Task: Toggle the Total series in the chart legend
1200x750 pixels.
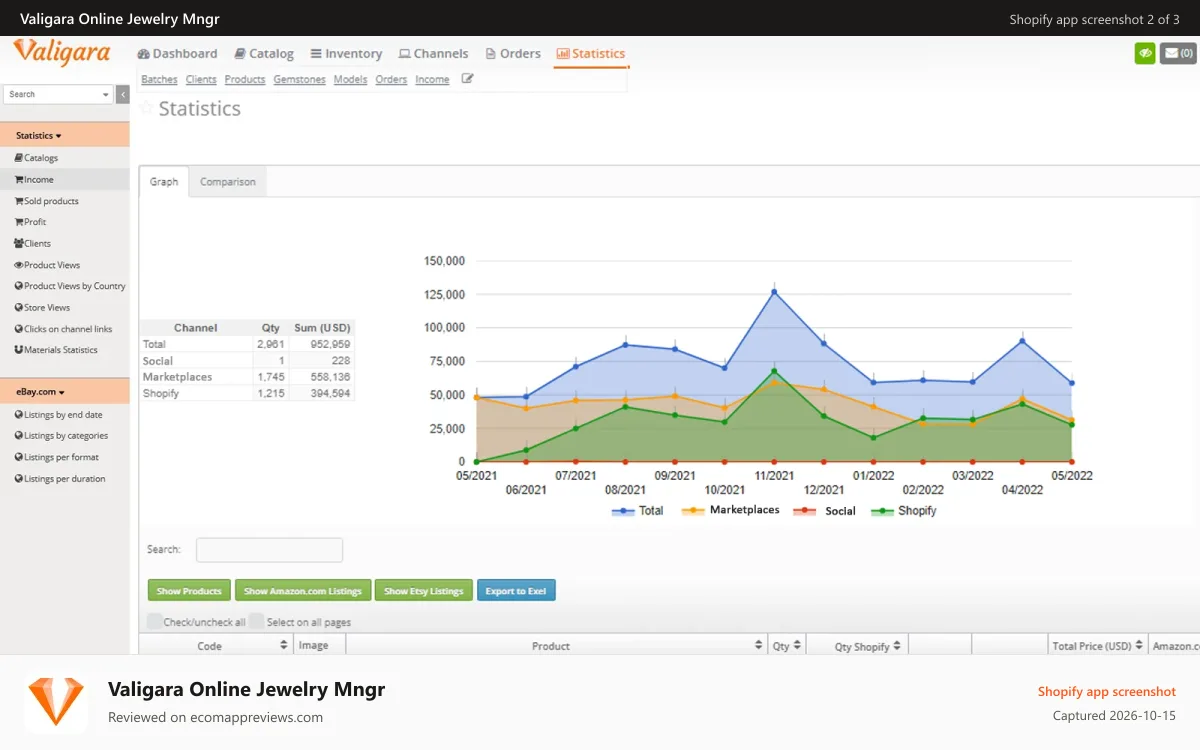Action: click(637, 511)
